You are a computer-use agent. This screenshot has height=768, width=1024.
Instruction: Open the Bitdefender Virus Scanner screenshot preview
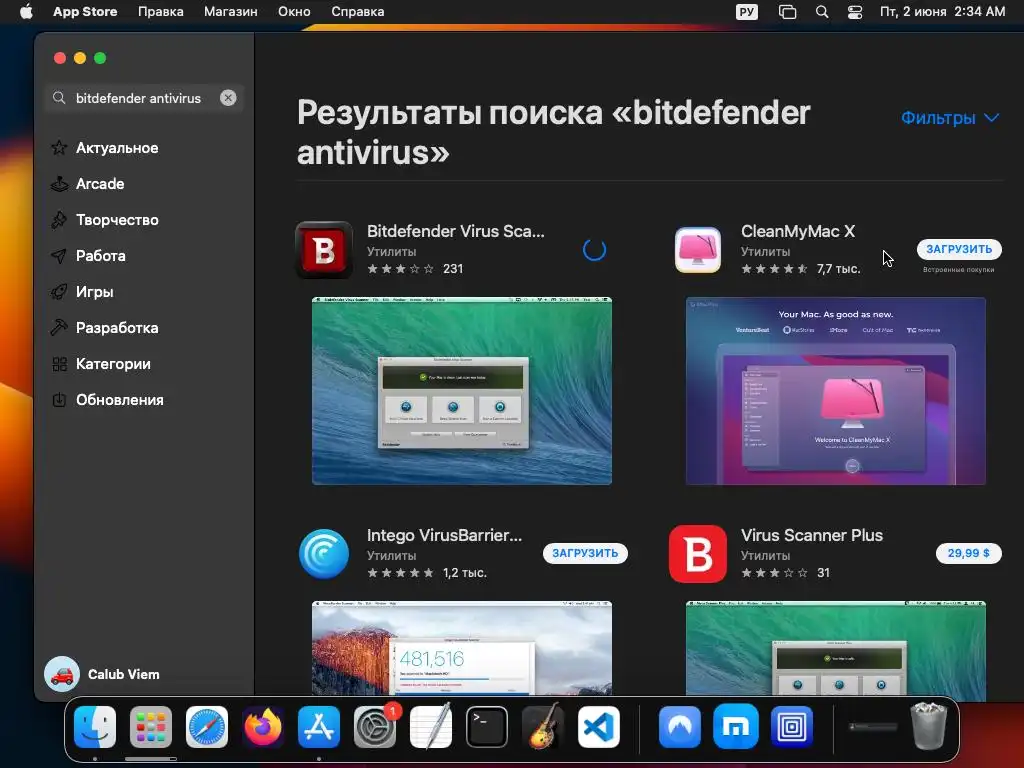click(462, 391)
